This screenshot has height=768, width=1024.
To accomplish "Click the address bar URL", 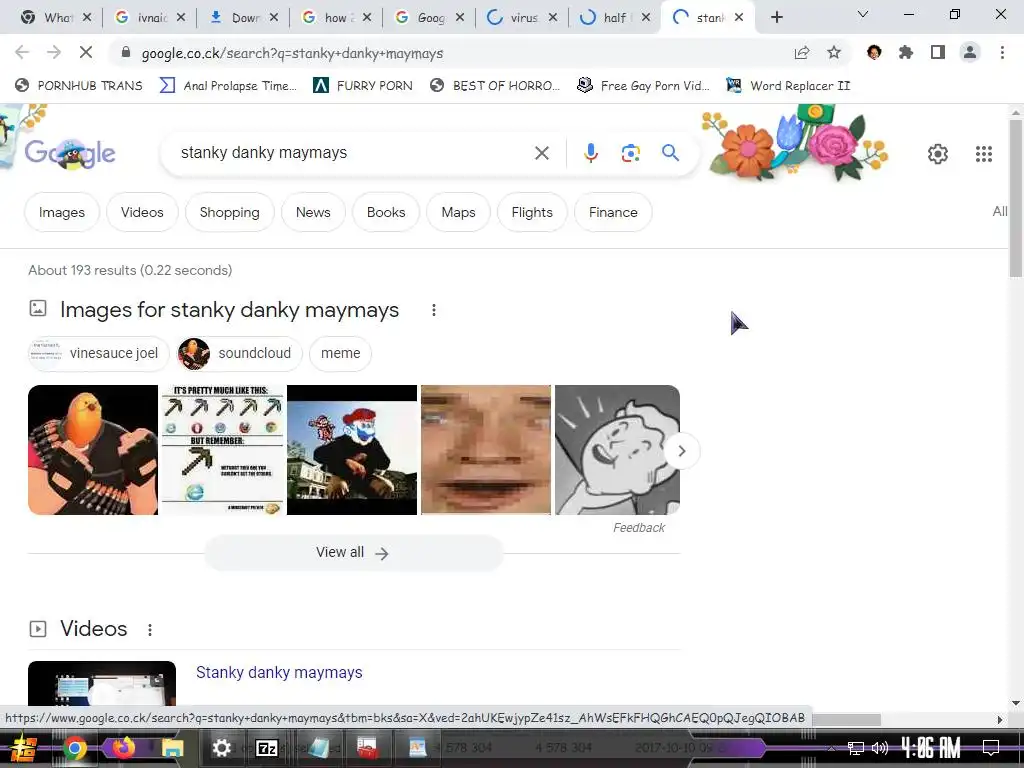I will coord(292,54).
